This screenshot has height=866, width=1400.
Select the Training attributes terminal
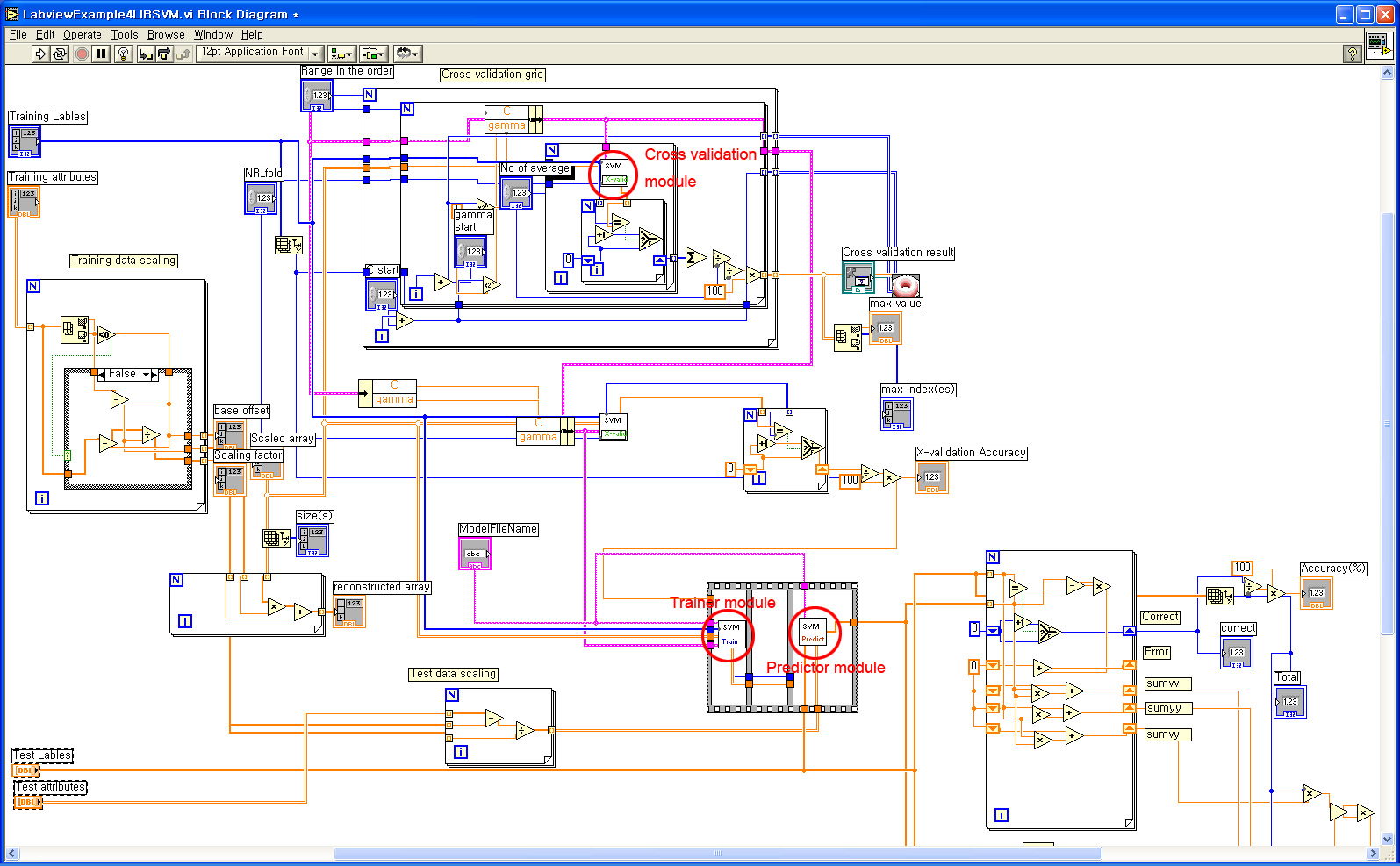[25, 202]
